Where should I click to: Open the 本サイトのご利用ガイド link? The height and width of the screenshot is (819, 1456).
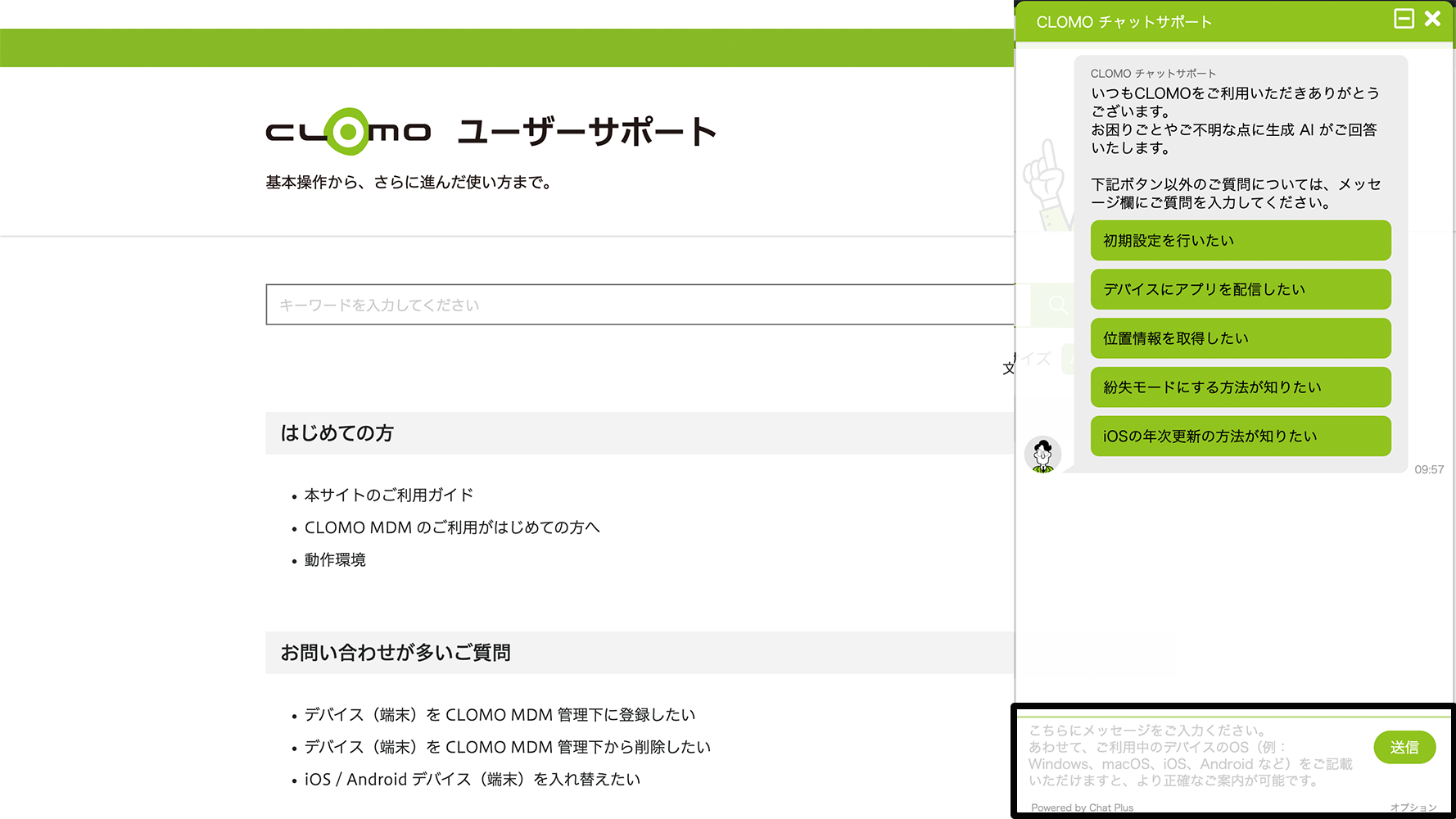coord(389,495)
